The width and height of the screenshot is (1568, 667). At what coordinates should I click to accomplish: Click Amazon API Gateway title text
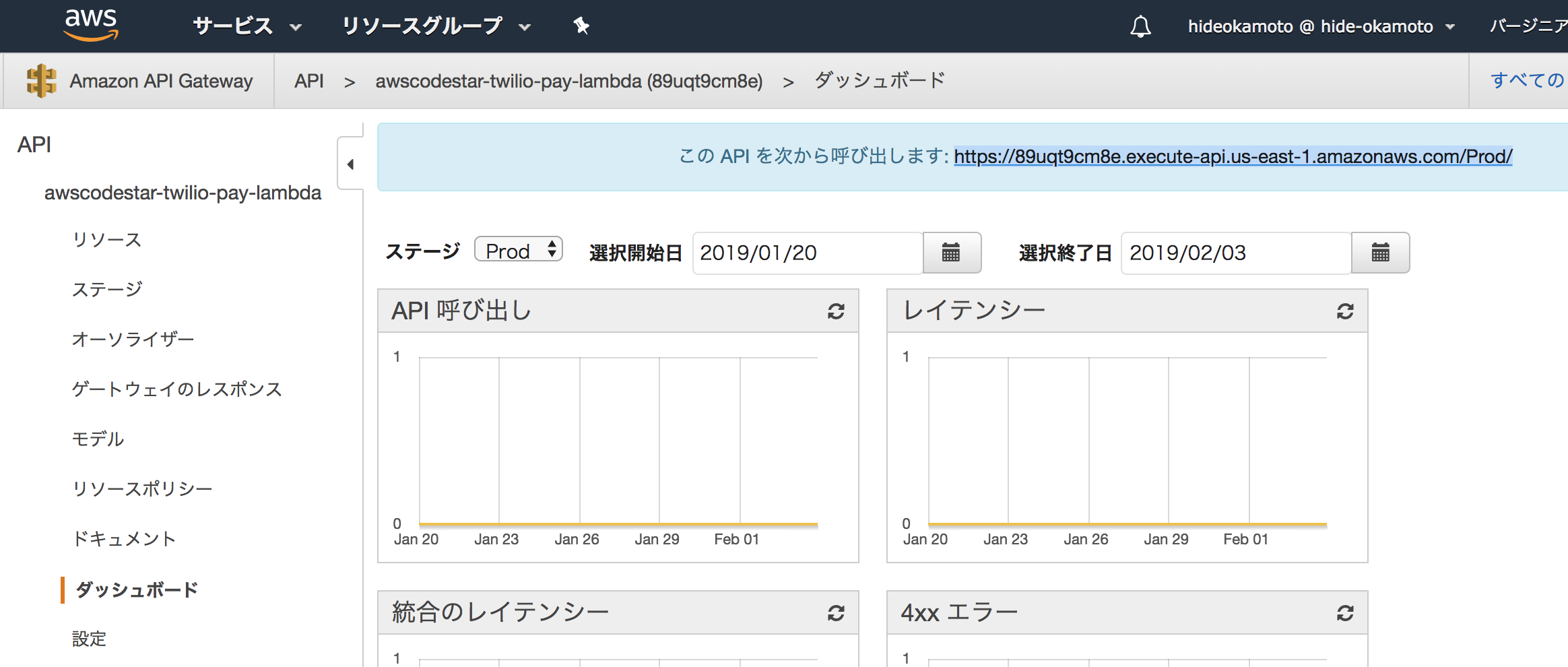point(161,81)
